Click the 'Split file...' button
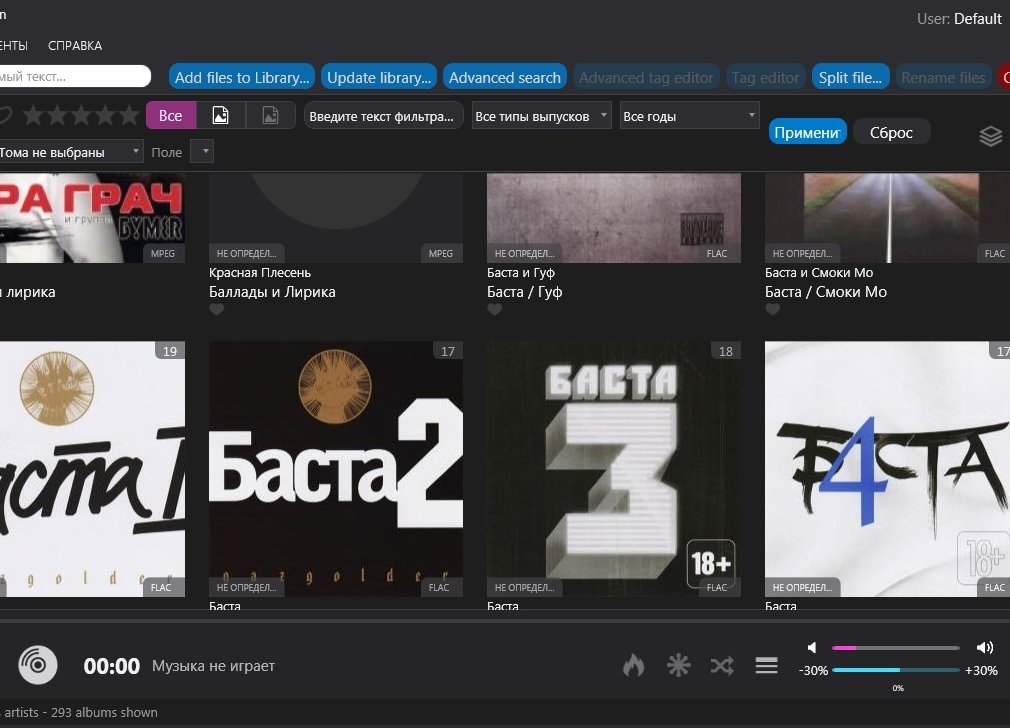 coord(850,77)
